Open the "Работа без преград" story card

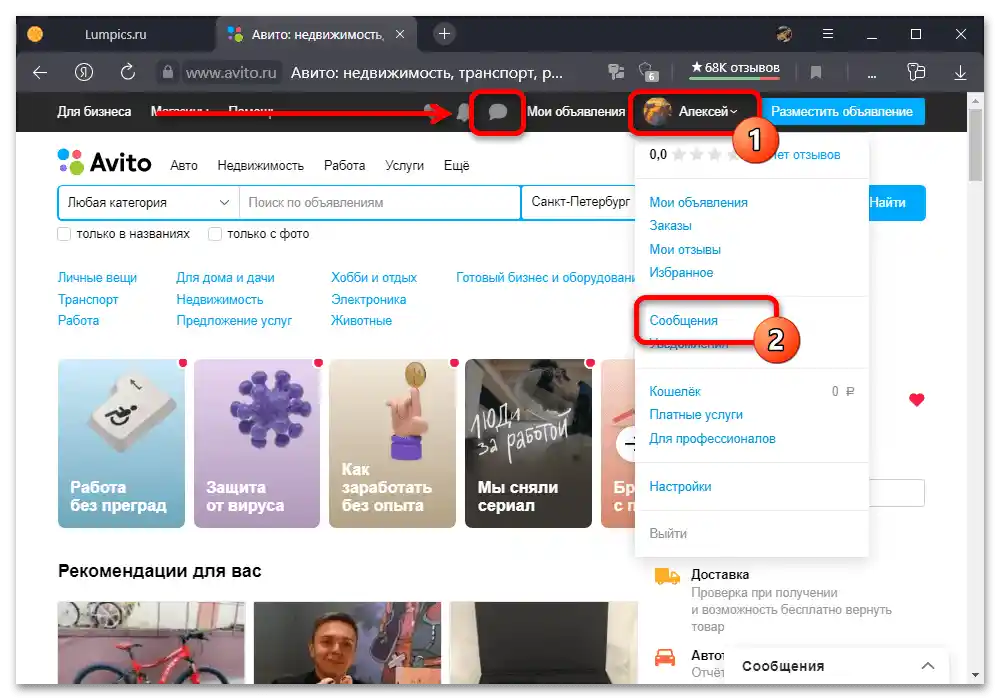121,444
